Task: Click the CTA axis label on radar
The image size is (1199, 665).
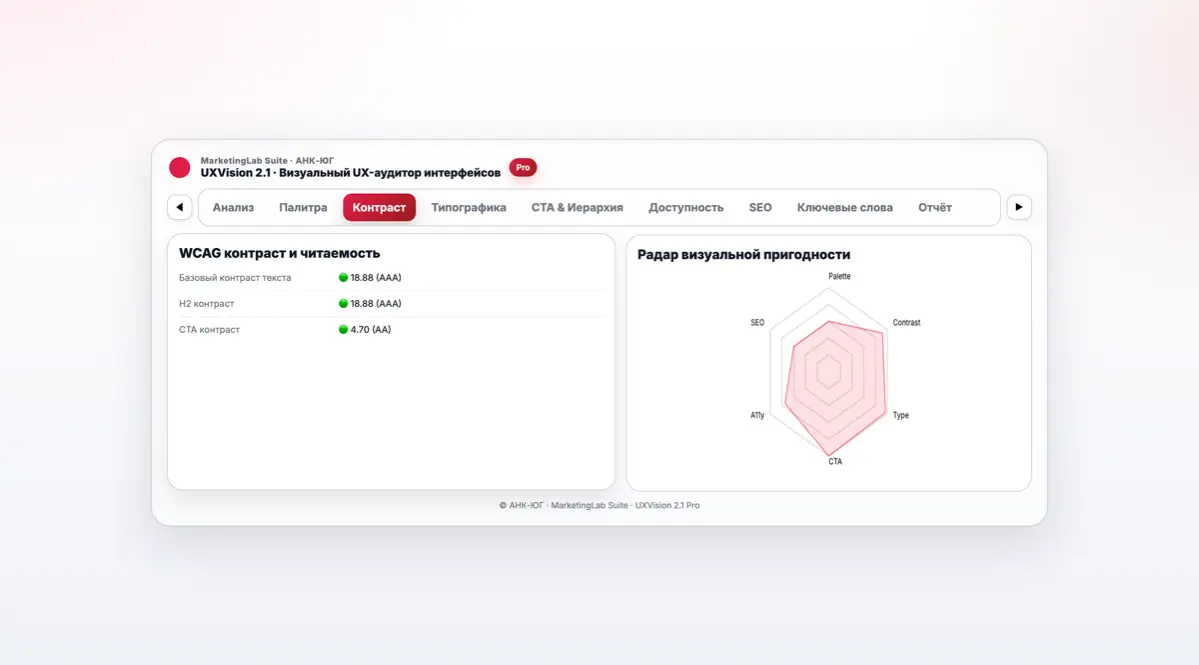Action: point(835,461)
